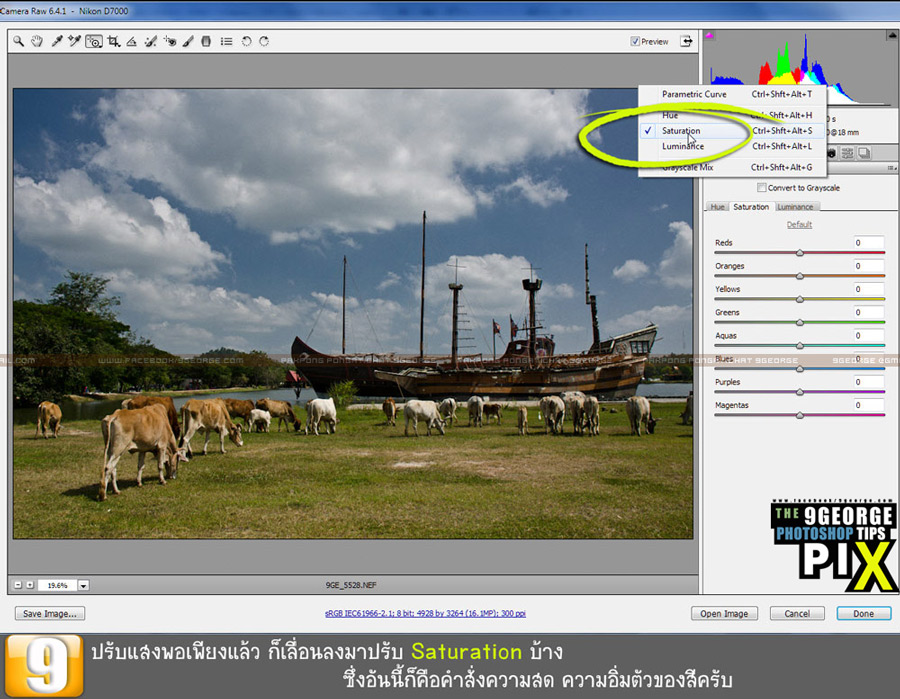Toggle the Preview checkbox
This screenshot has width=900, height=699.
[635, 41]
